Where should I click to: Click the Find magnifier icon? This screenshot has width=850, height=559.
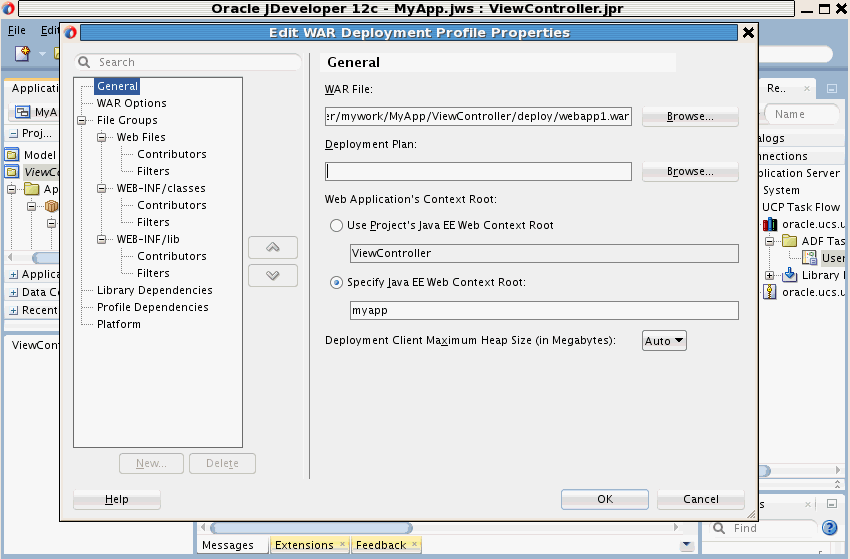coord(719,528)
